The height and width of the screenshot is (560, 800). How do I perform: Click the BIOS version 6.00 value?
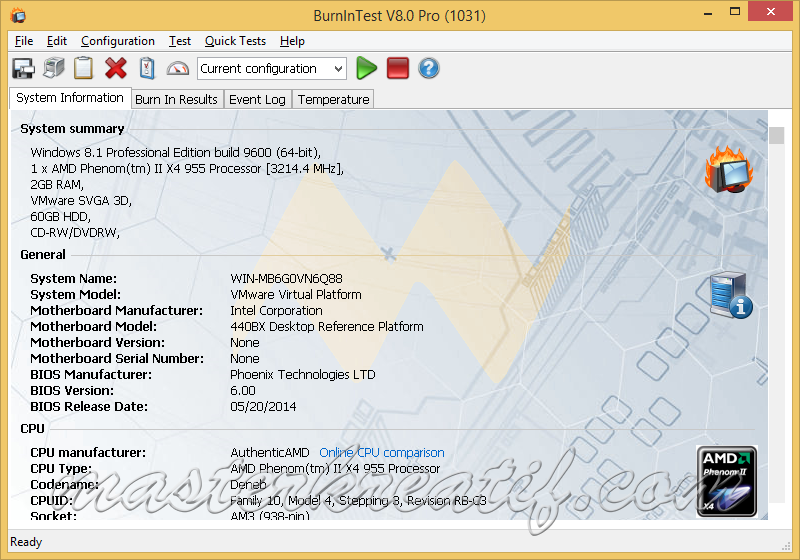pos(243,391)
